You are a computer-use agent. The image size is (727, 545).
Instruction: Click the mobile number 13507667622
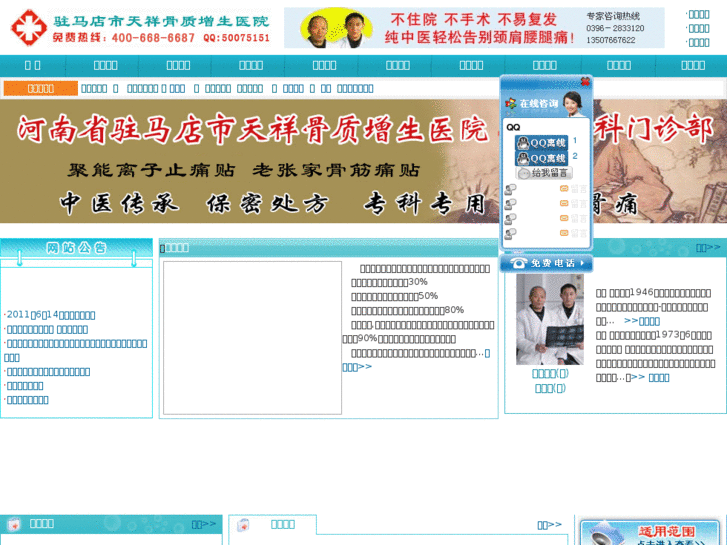coord(611,40)
